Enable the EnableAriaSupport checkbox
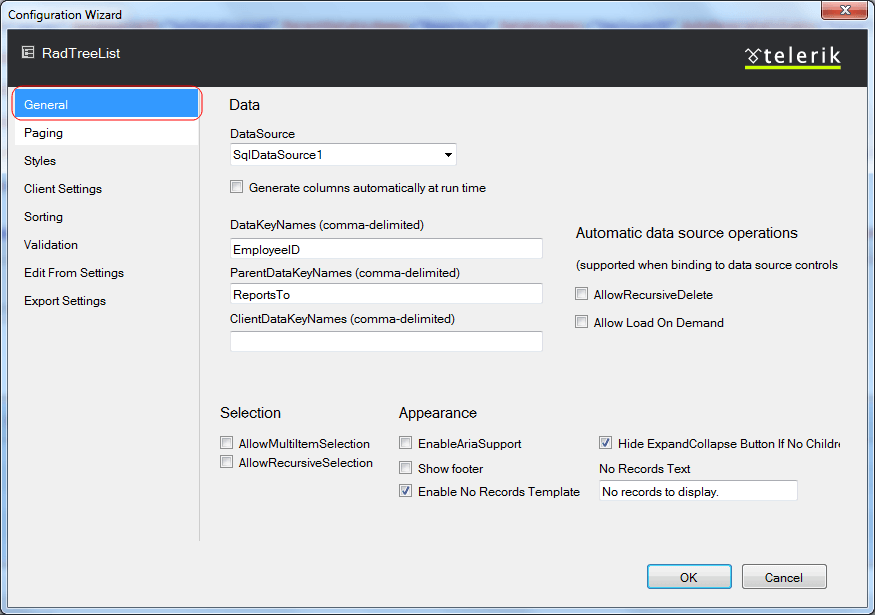Image resolution: width=875 pixels, height=615 pixels. [405, 443]
